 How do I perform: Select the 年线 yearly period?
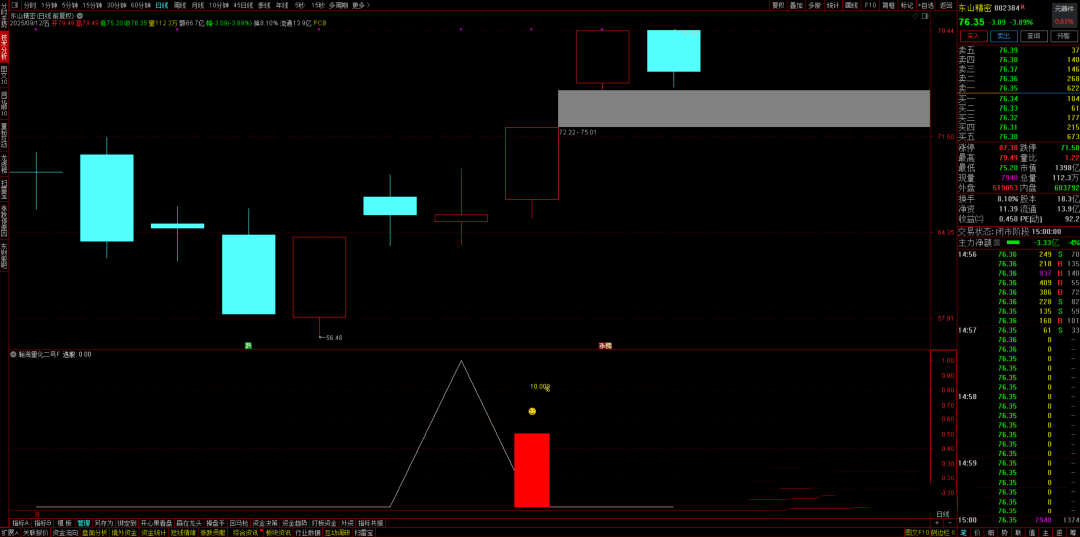click(282, 5)
